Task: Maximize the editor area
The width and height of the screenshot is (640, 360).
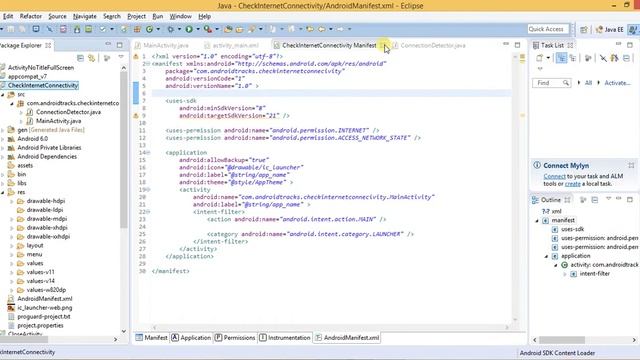Action: (518, 44)
